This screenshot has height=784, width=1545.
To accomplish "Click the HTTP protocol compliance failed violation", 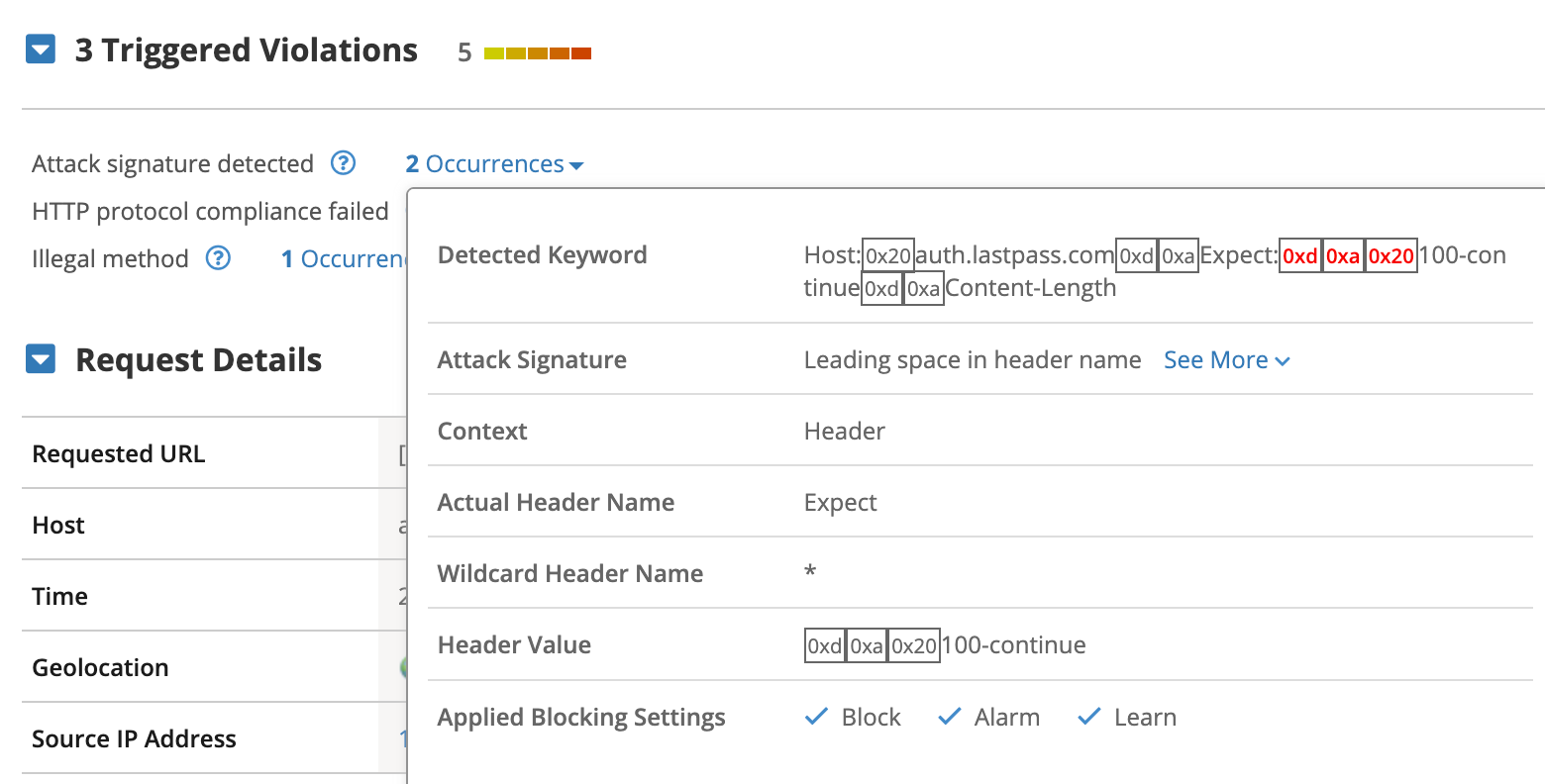I will pos(210,212).
